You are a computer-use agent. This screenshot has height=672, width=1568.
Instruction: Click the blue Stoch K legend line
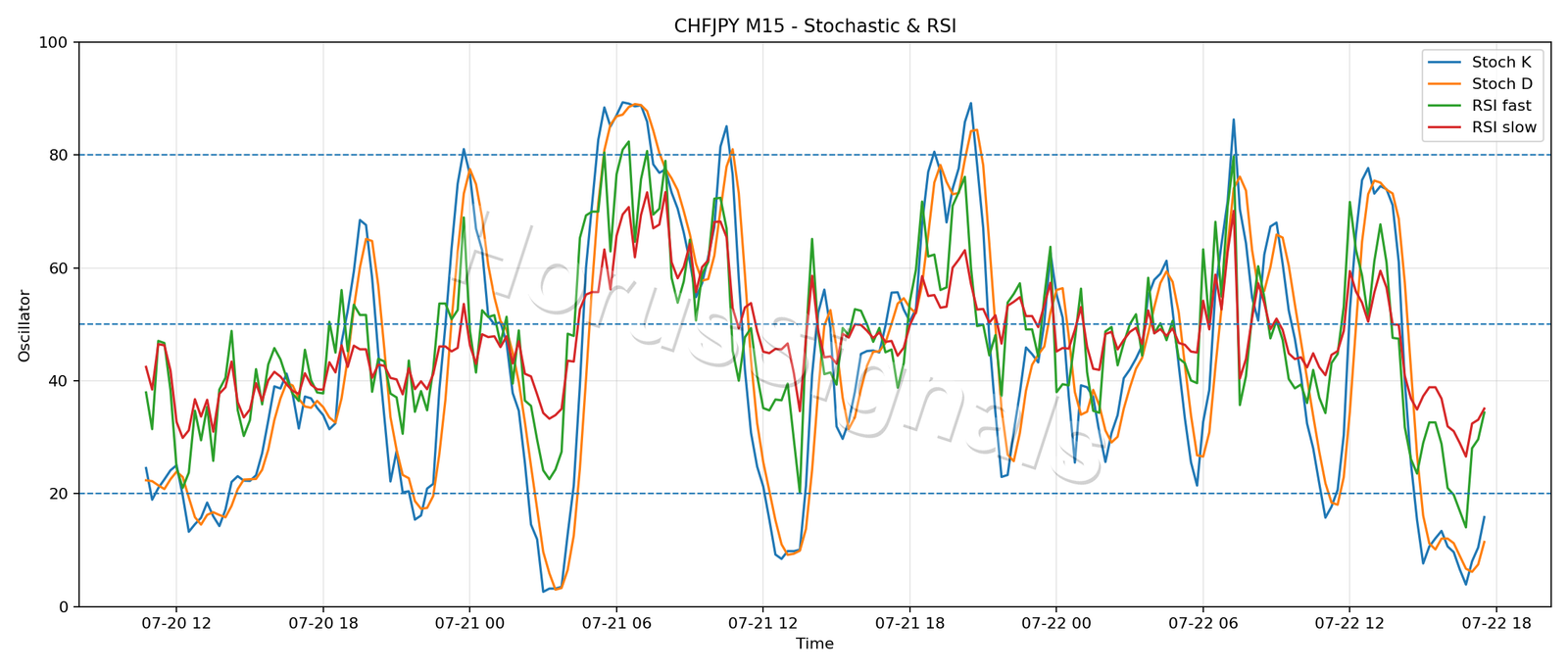(1446, 63)
